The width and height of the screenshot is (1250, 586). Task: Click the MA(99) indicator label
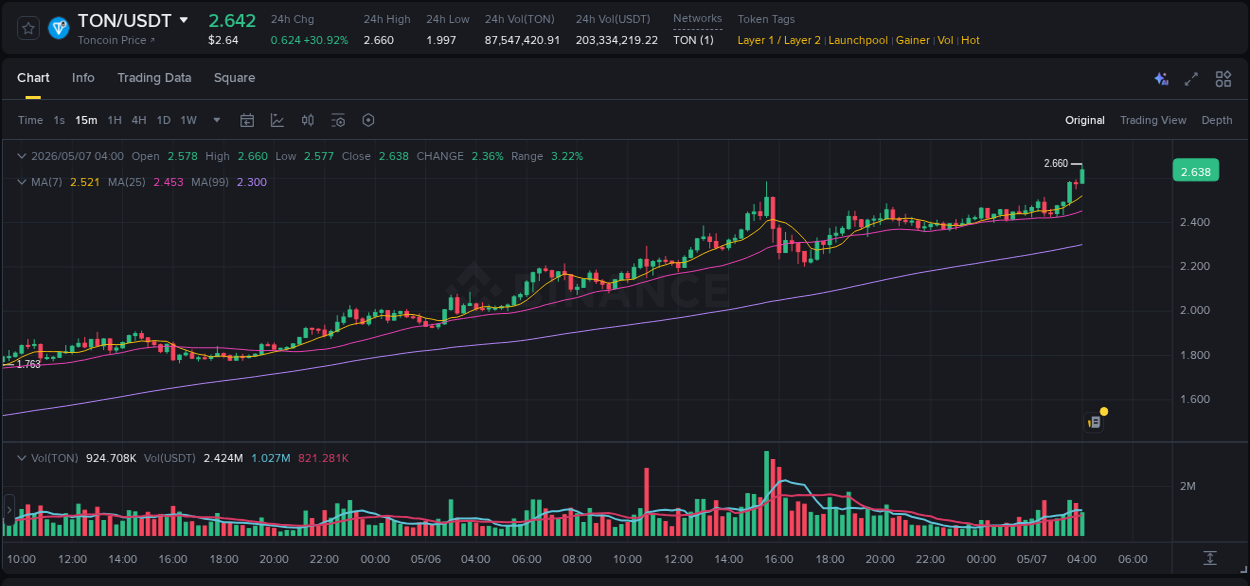tap(210, 182)
